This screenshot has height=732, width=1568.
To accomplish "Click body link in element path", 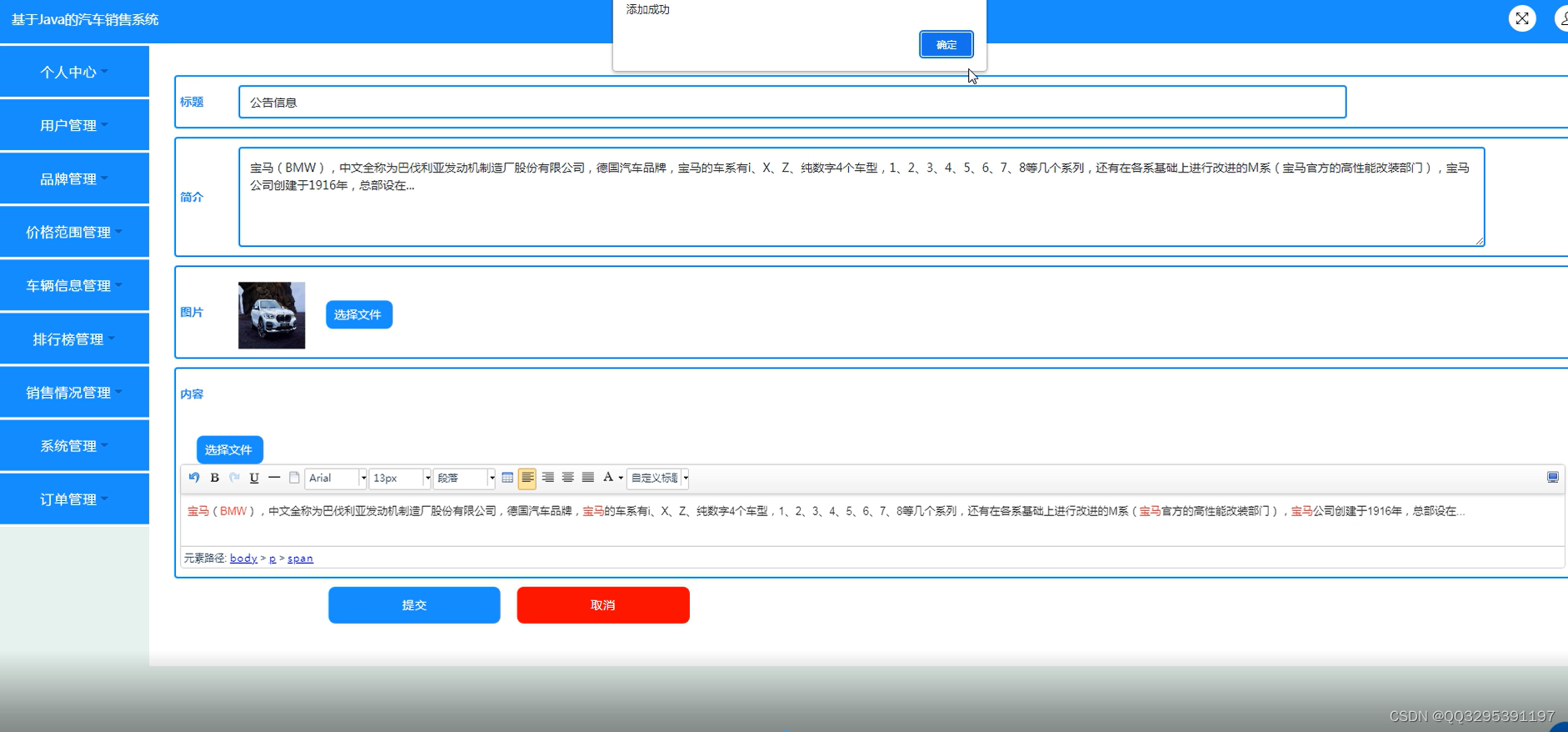I will [x=243, y=558].
